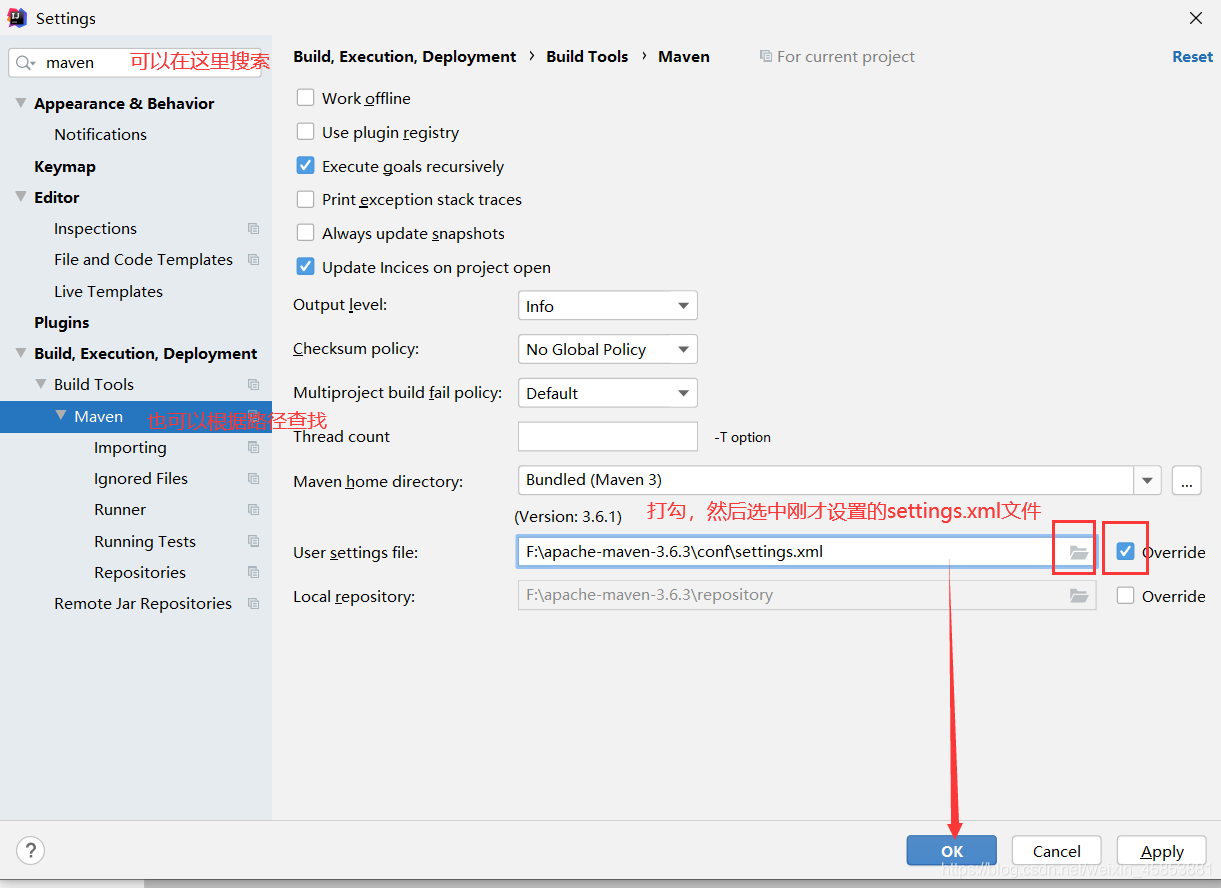
Task: Click the per-project icon next to Runner
Action: (253, 510)
